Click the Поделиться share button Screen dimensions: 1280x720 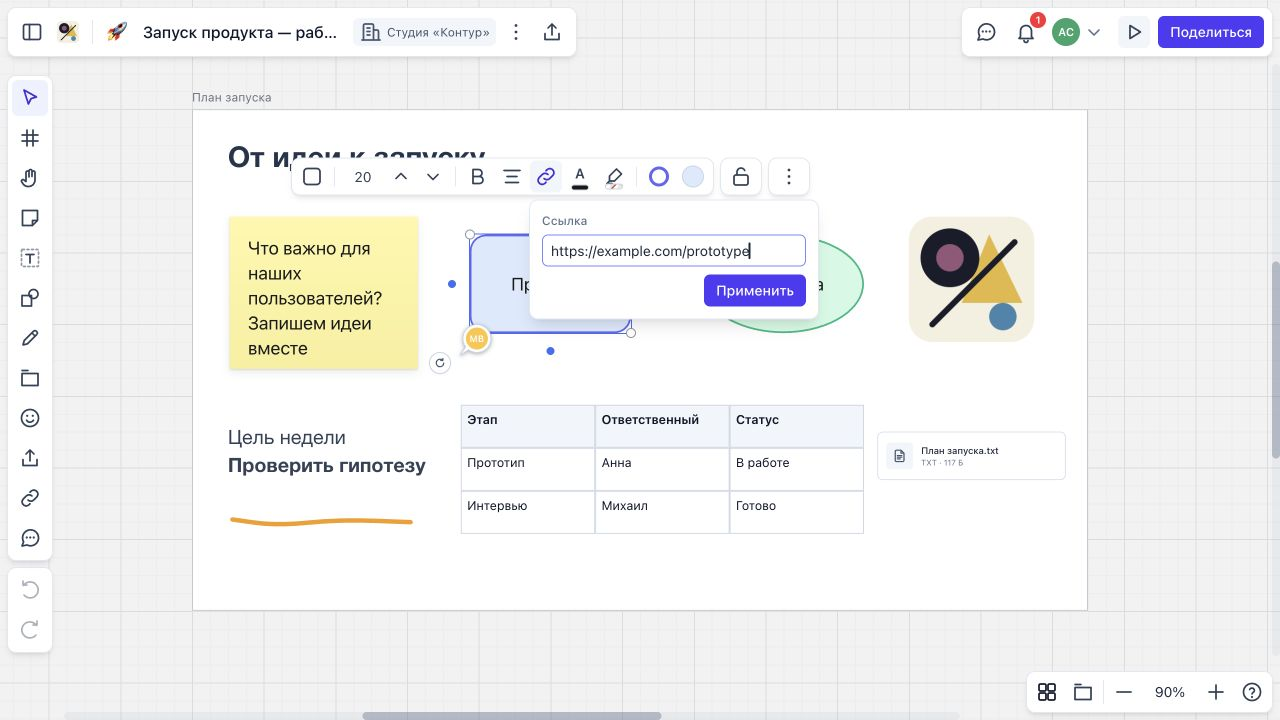click(x=1211, y=32)
